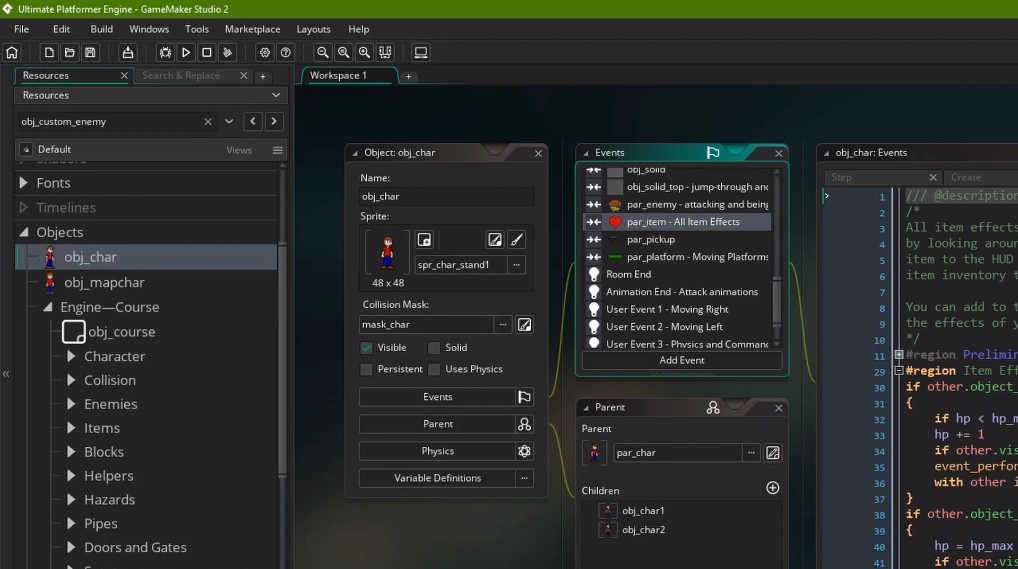The height and width of the screenshot is (569, 1018).
Task: Expand the Enemies group
Action: point(71,404)
